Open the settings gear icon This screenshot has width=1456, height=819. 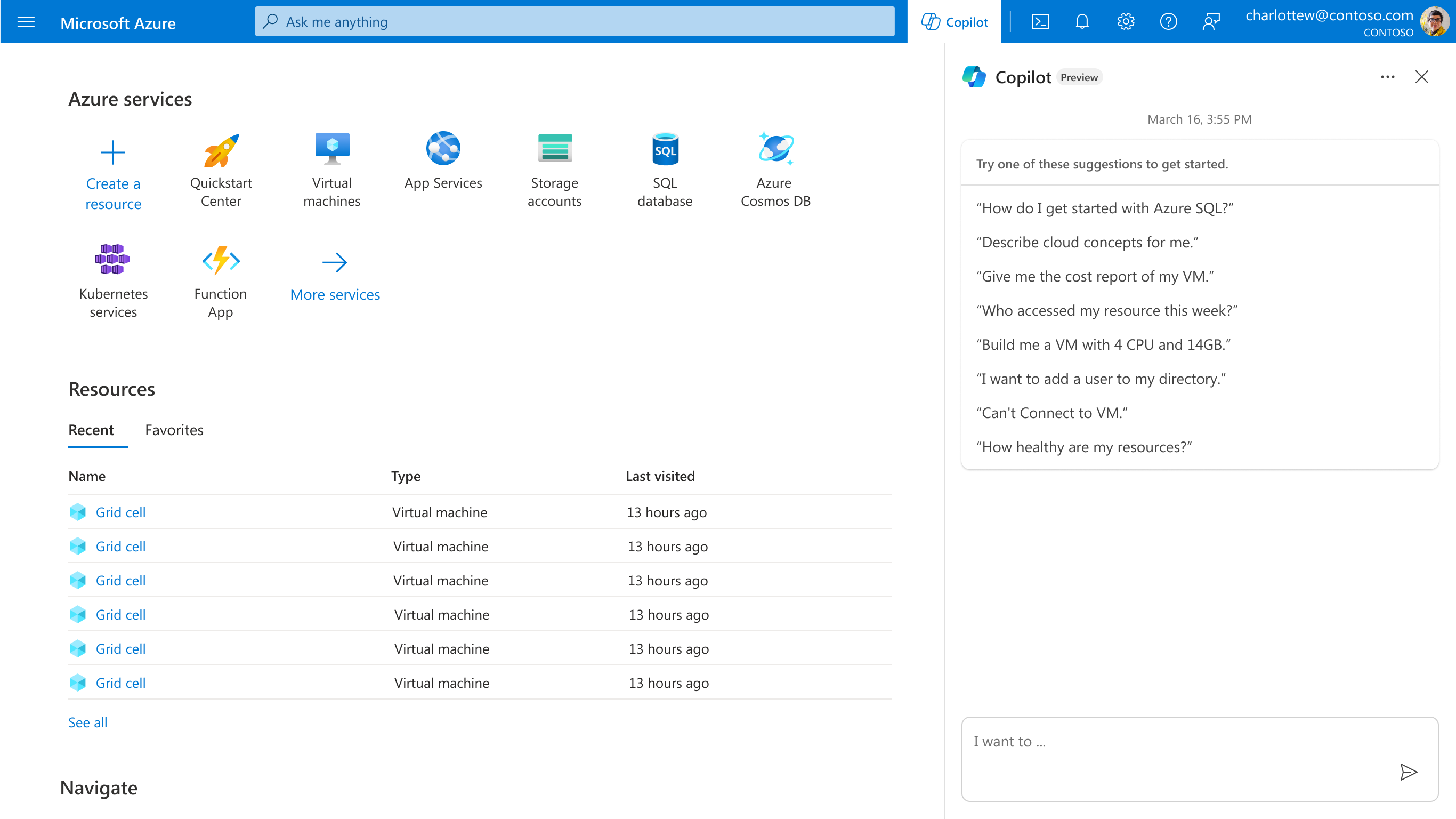pyautogui.click(x=1126, y=21)
